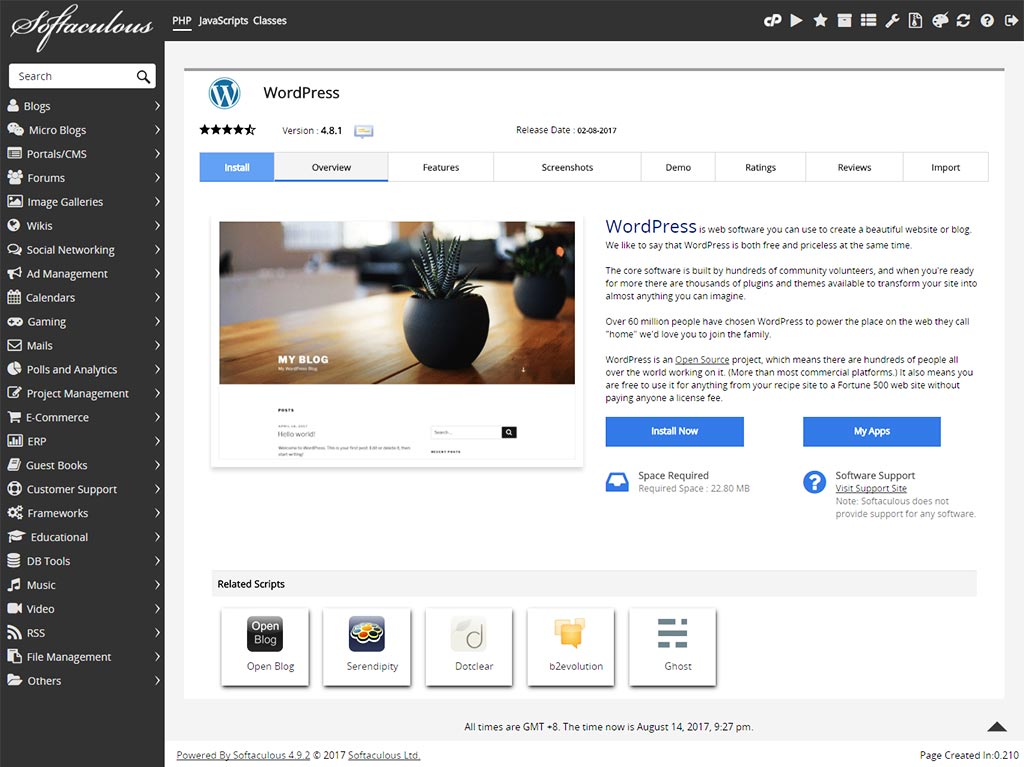
Task: Expand the File Management category
Action: point(82,657)
